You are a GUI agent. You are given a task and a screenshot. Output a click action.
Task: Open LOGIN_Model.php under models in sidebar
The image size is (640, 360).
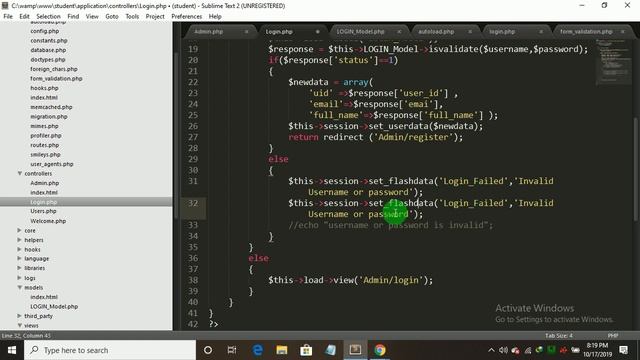coord(54,306)
